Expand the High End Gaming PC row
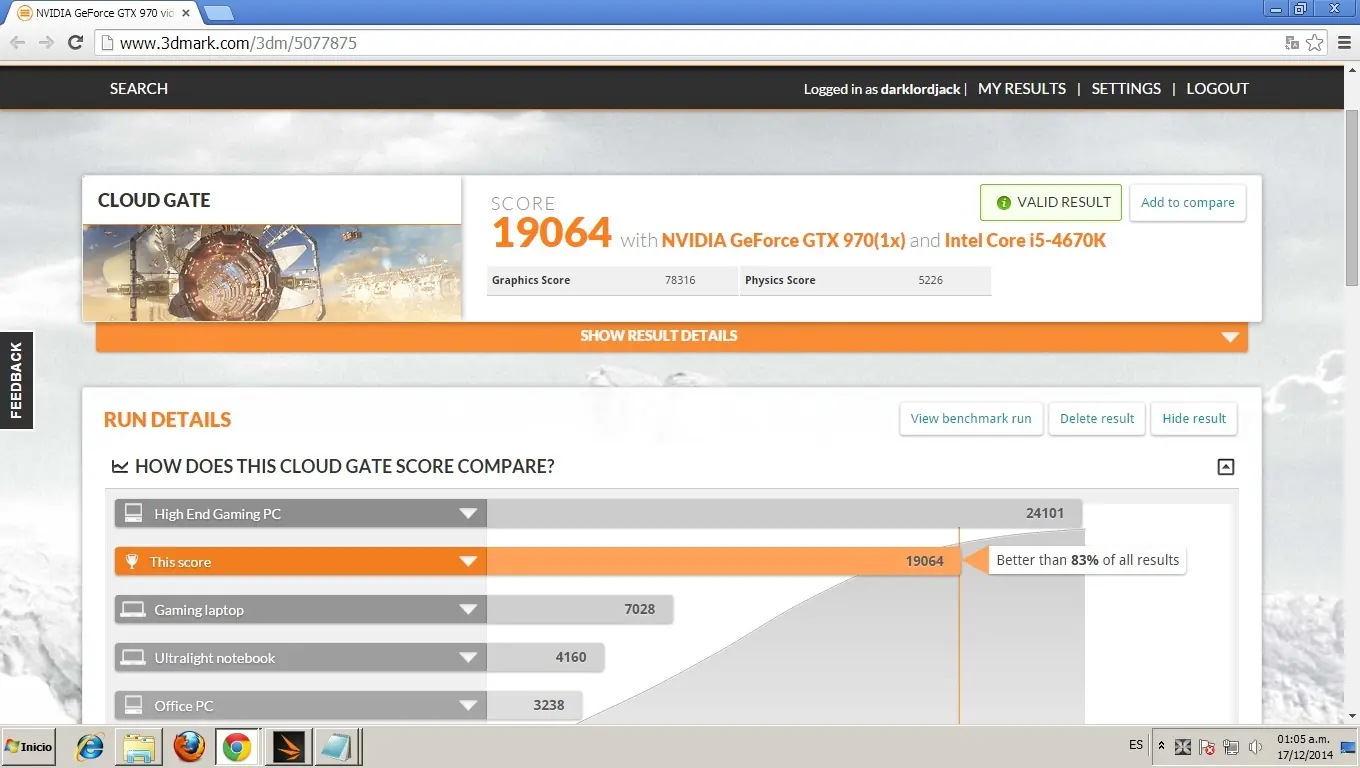The height and width of the screenshot is (768, 1360). 468,514
